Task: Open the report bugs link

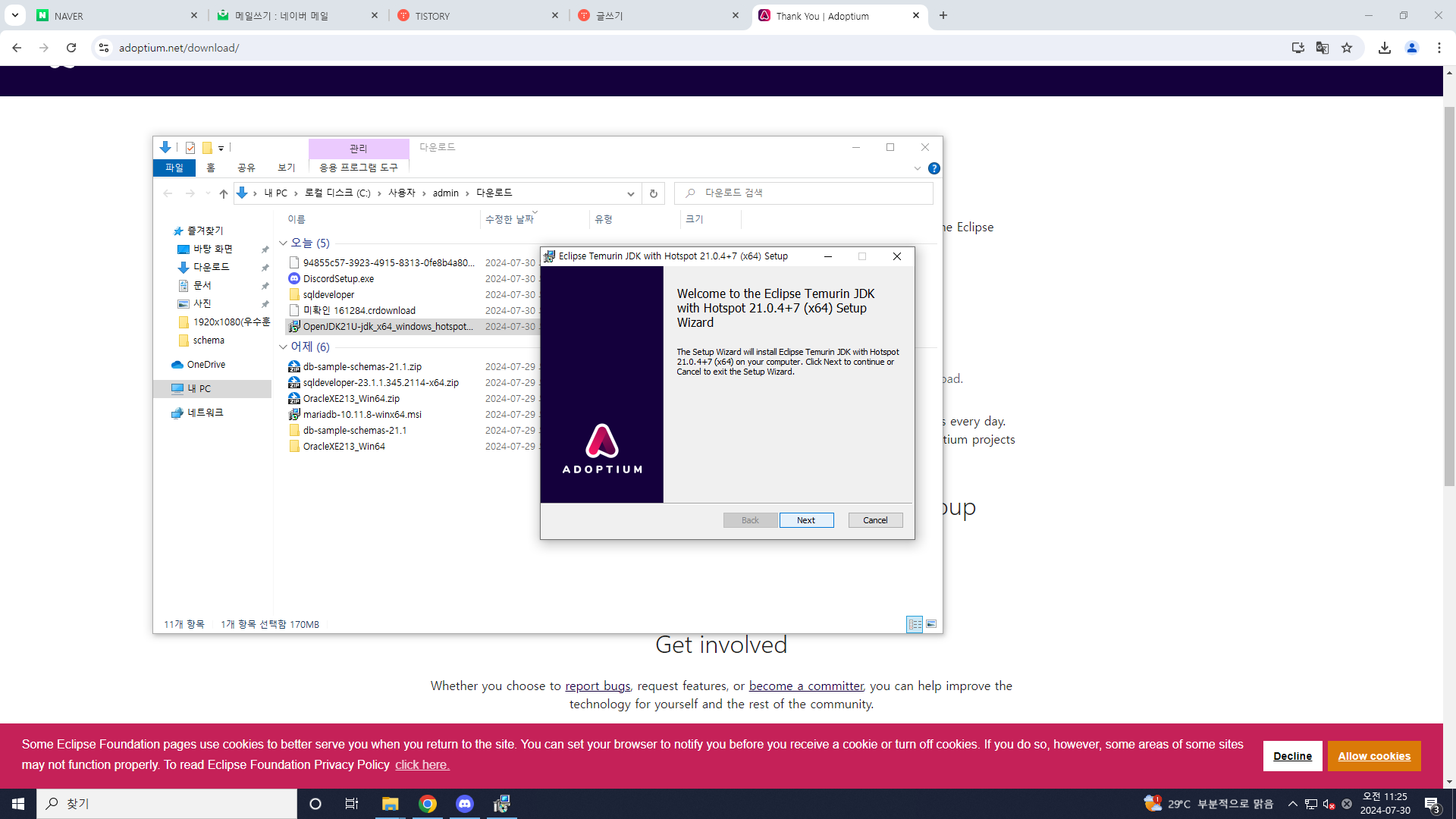Action: tap(598, 686)
